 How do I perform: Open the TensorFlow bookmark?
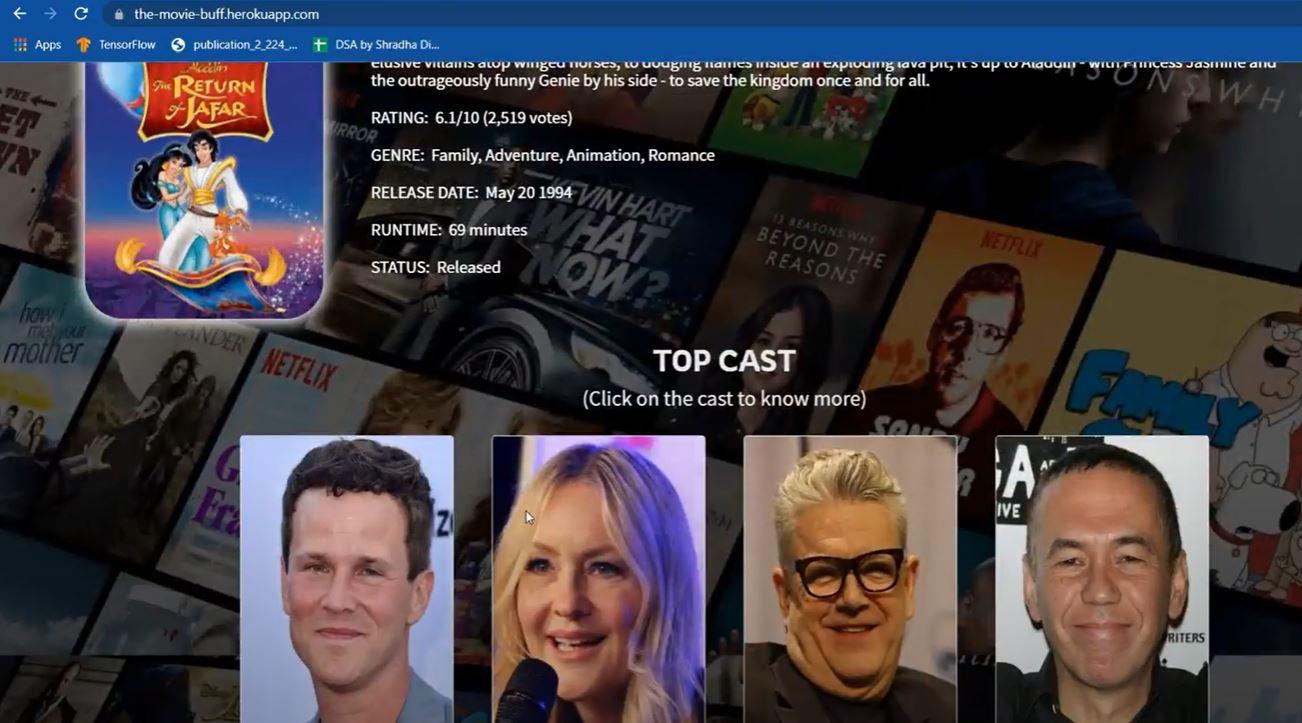pyautogui.click(x=116, y=45)
